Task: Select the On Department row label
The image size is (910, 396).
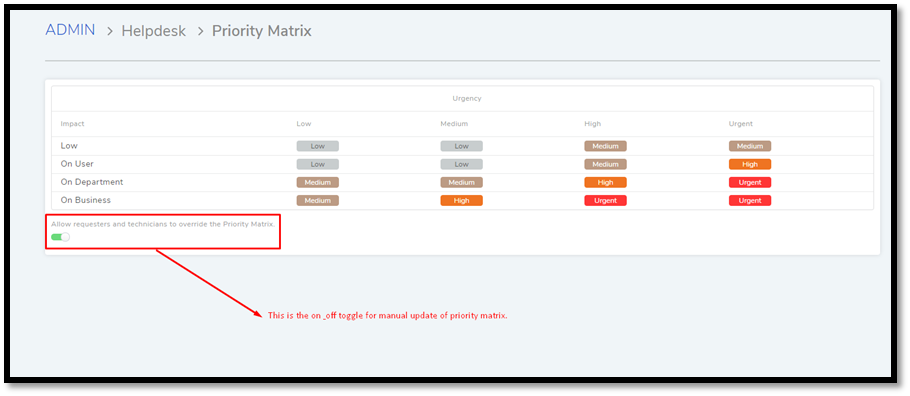Action: coord(92,182)
